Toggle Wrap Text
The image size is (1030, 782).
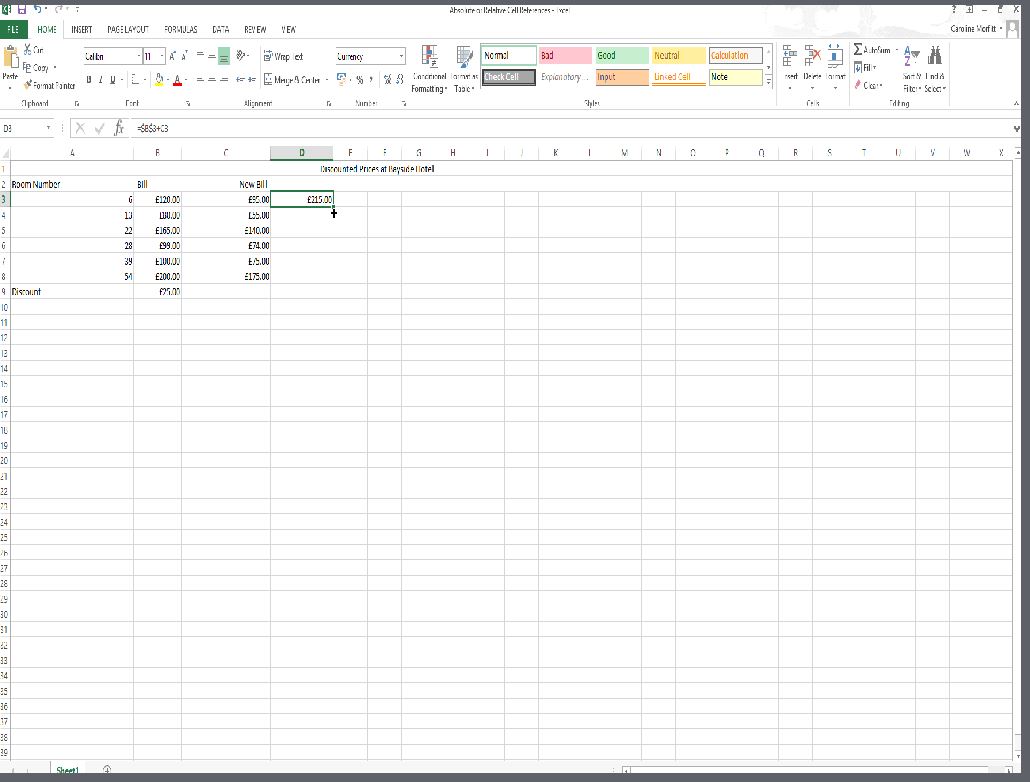pos(283,57)
